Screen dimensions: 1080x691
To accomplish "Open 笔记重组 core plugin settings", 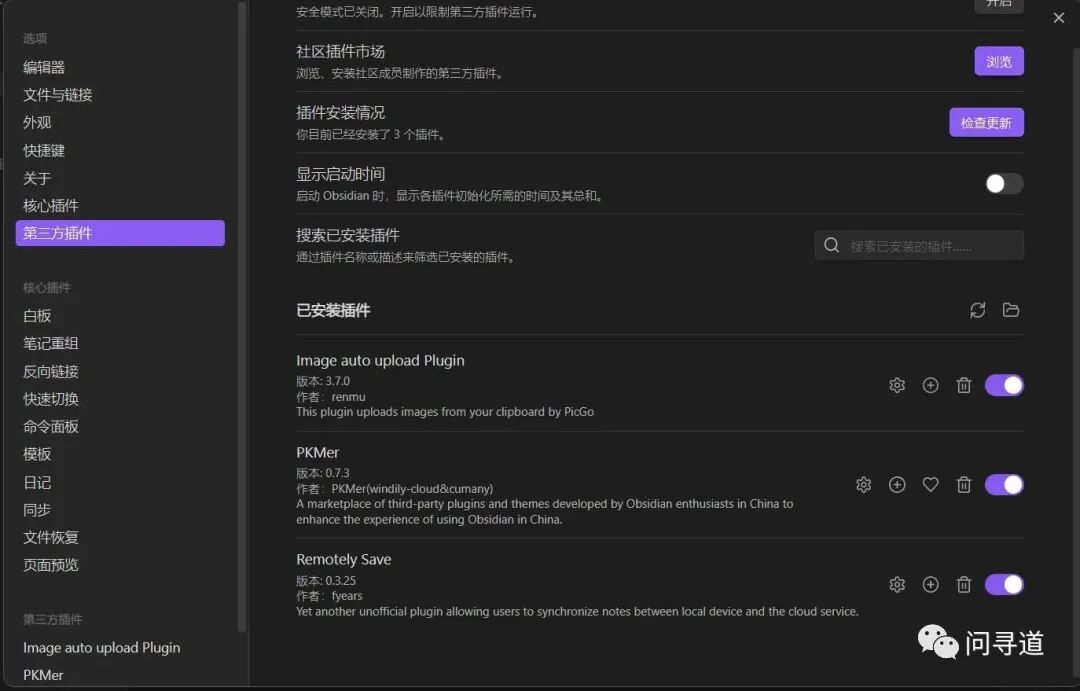I will click(121, 343).
